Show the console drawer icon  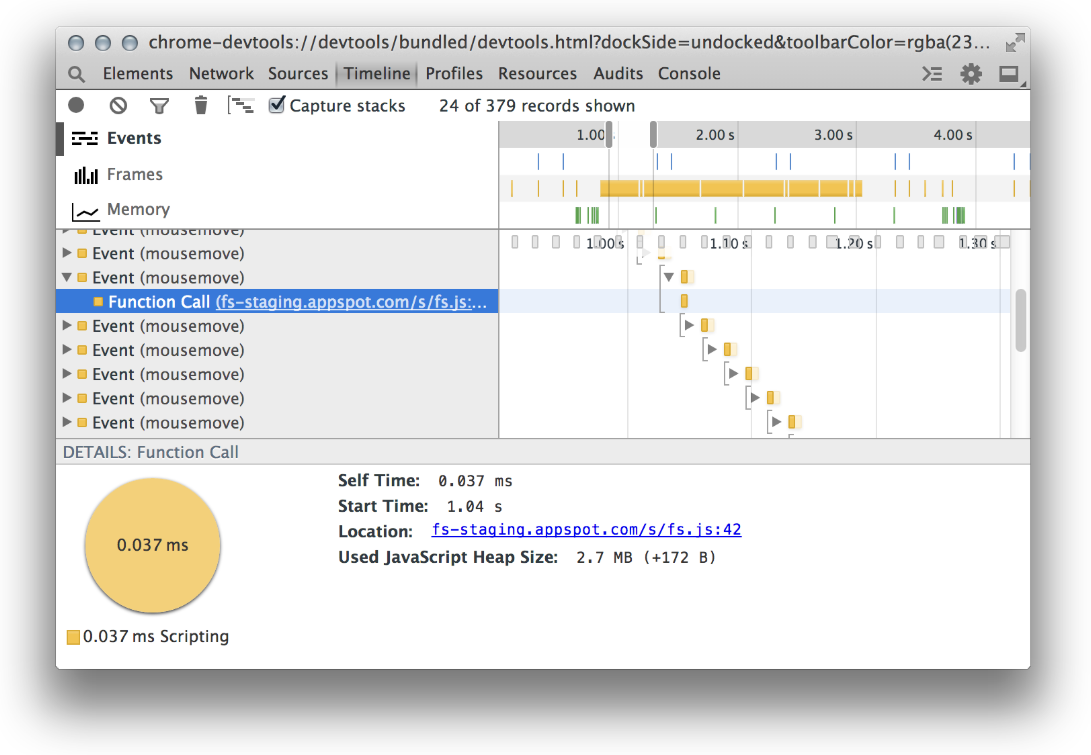click(932, 73)
